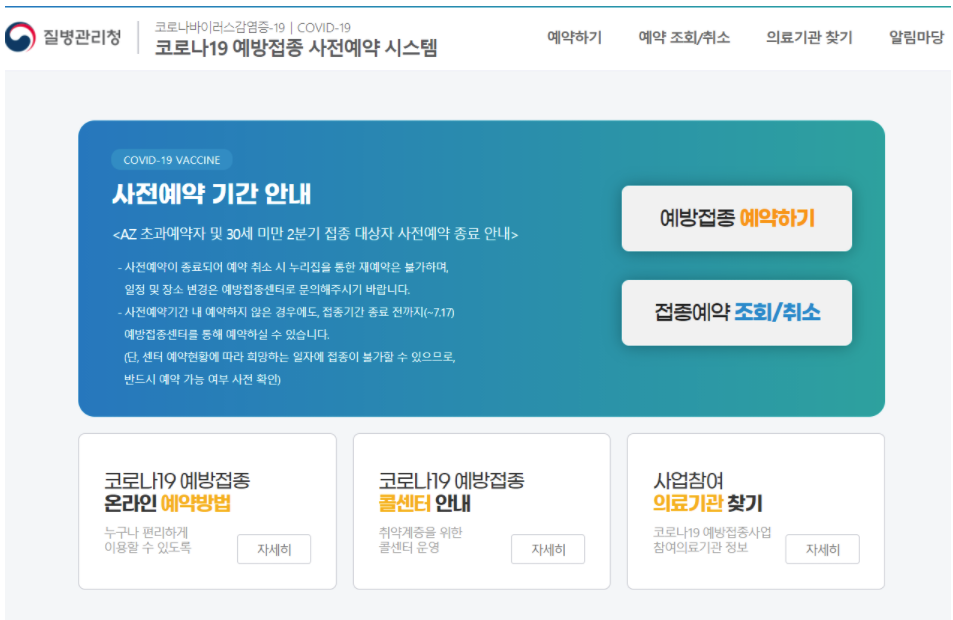Viewport: 953px width, 620px height.
Task: Click the 콜센터 안내 card heading
Action: point(451,492)
